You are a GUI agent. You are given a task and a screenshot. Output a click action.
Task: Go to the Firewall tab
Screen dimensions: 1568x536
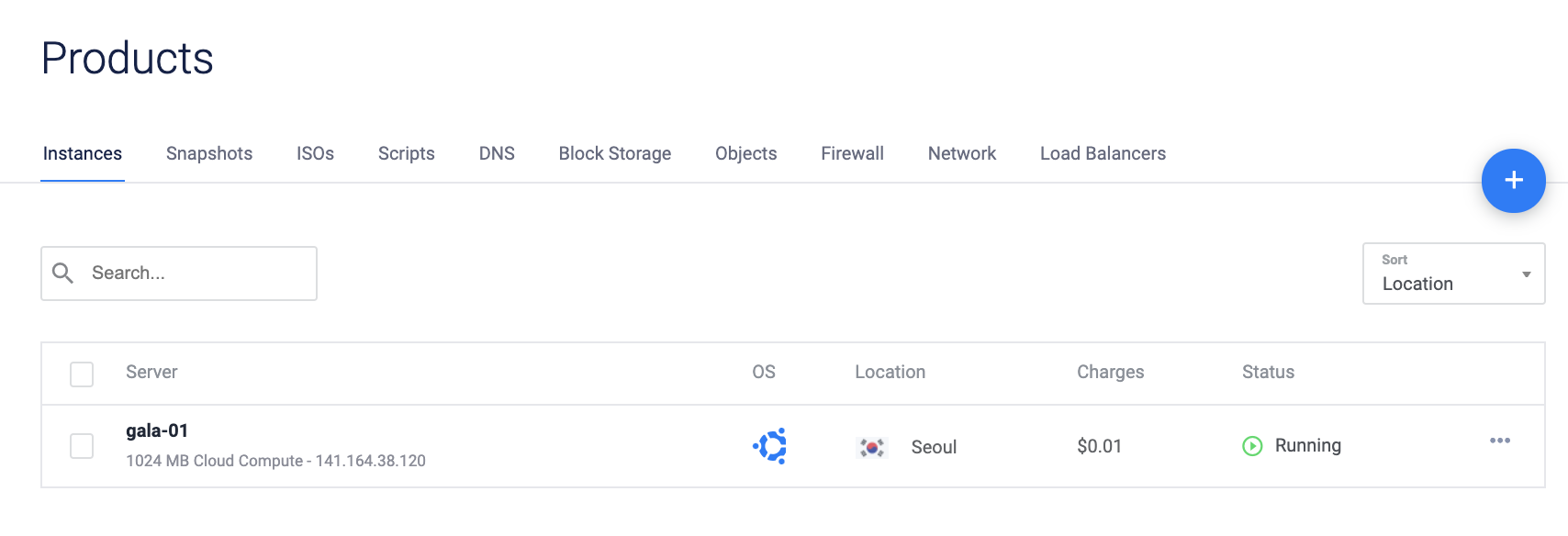[852, 153]
